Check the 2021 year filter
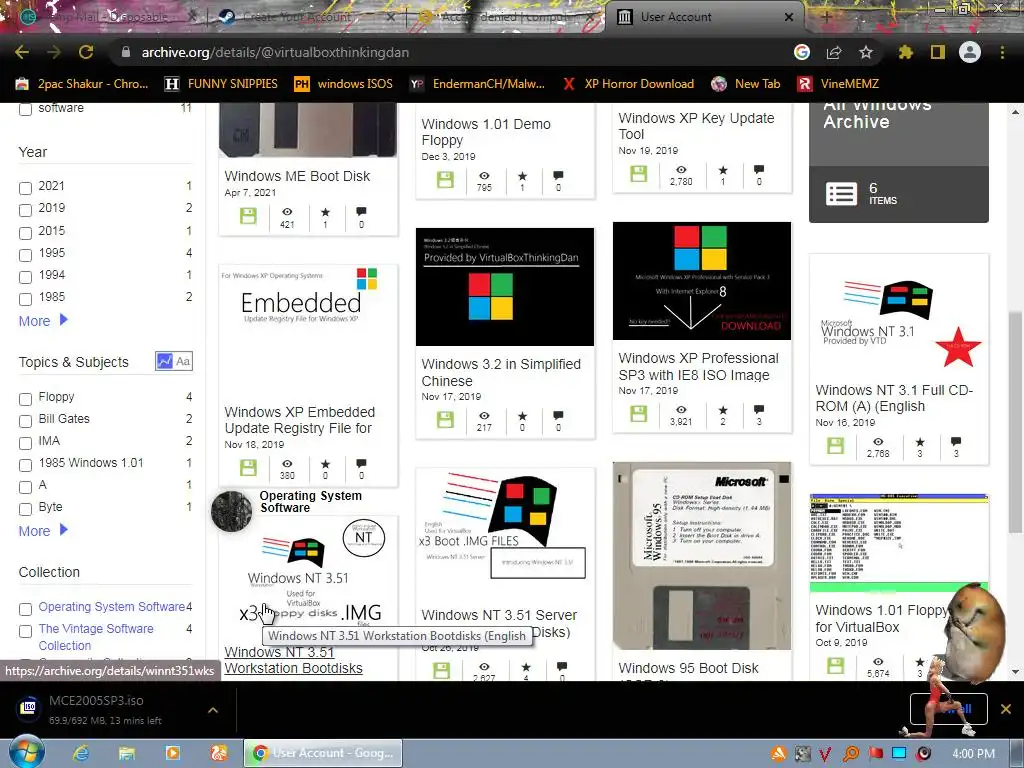 click(25, 188)
